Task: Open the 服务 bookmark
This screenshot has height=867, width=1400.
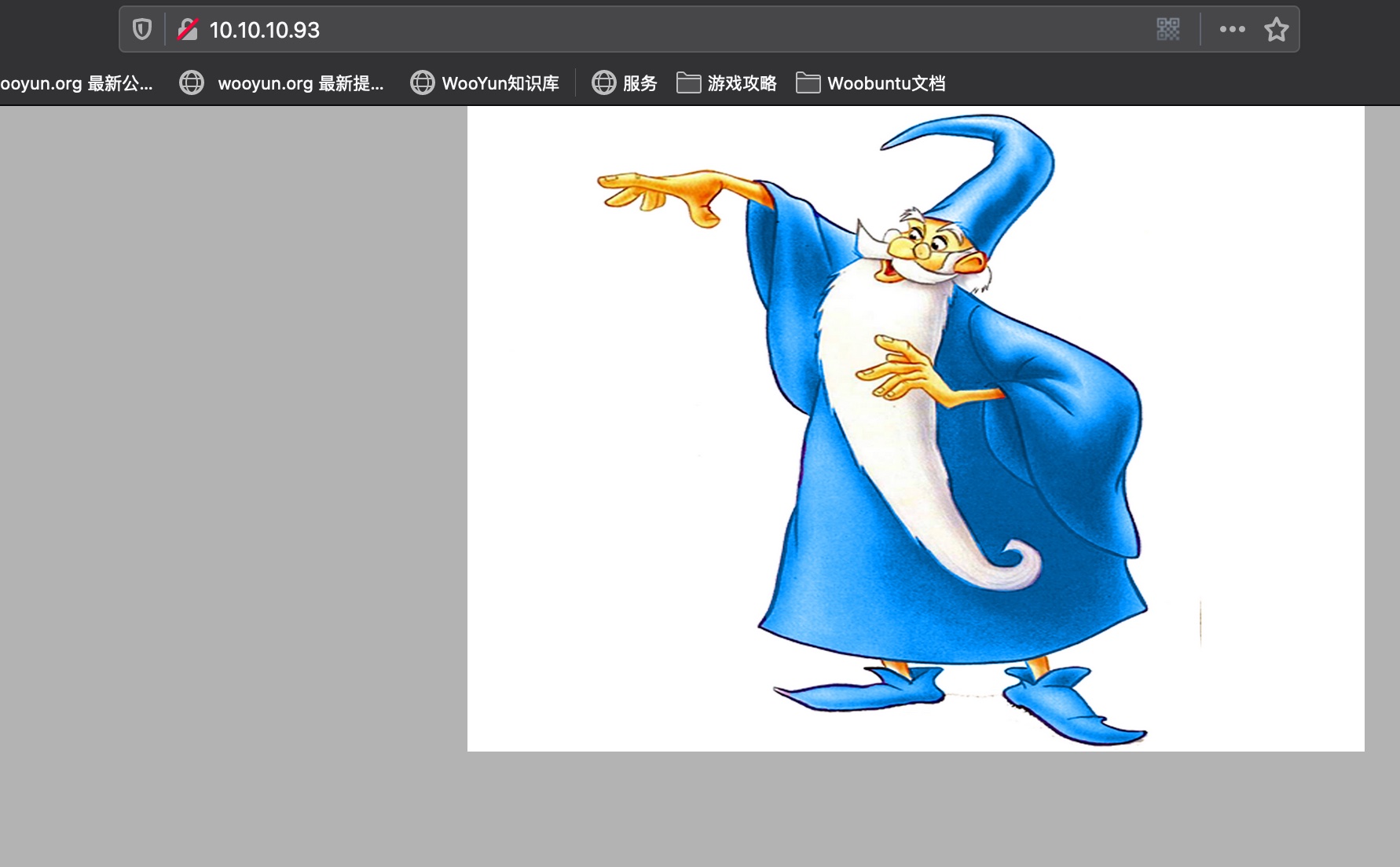Action: point(625,83)
